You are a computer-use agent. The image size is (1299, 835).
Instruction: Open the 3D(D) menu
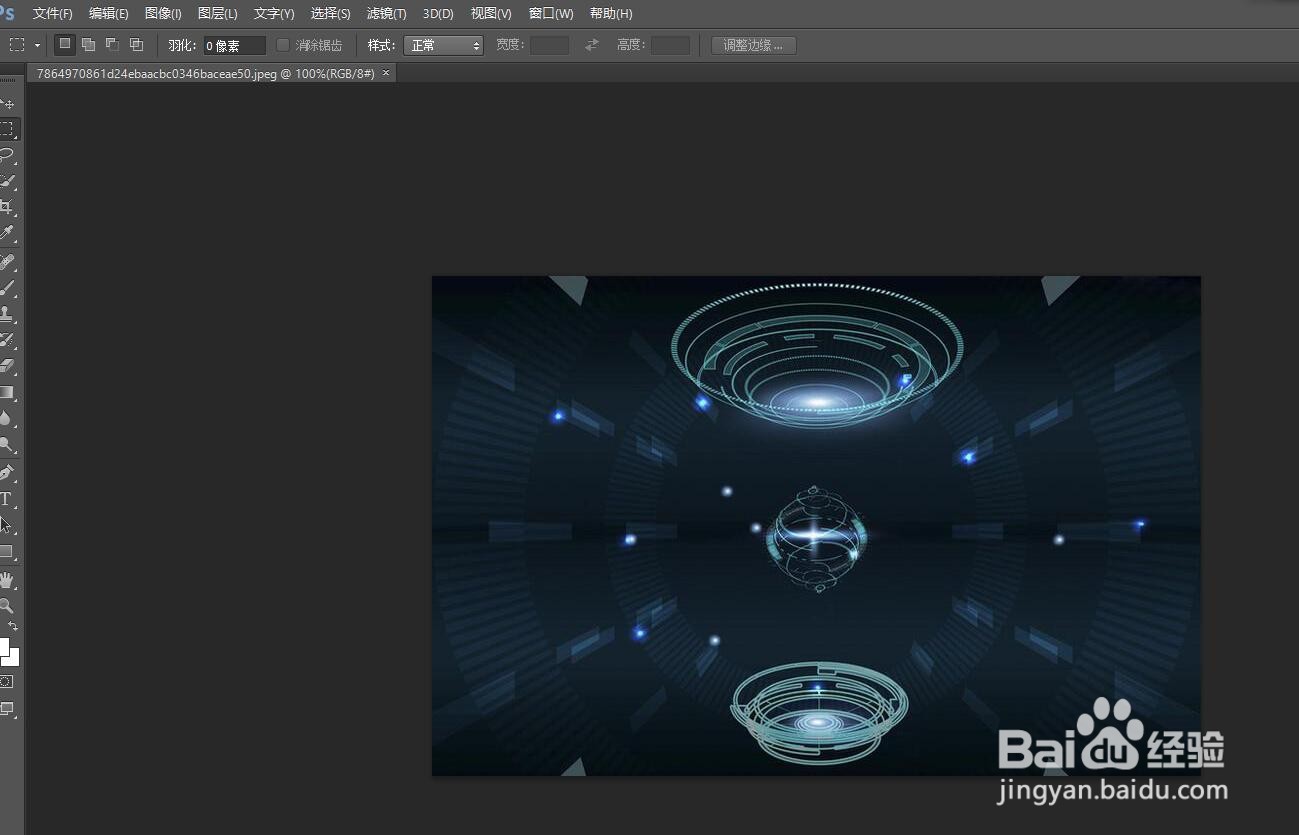click(438, 14)
